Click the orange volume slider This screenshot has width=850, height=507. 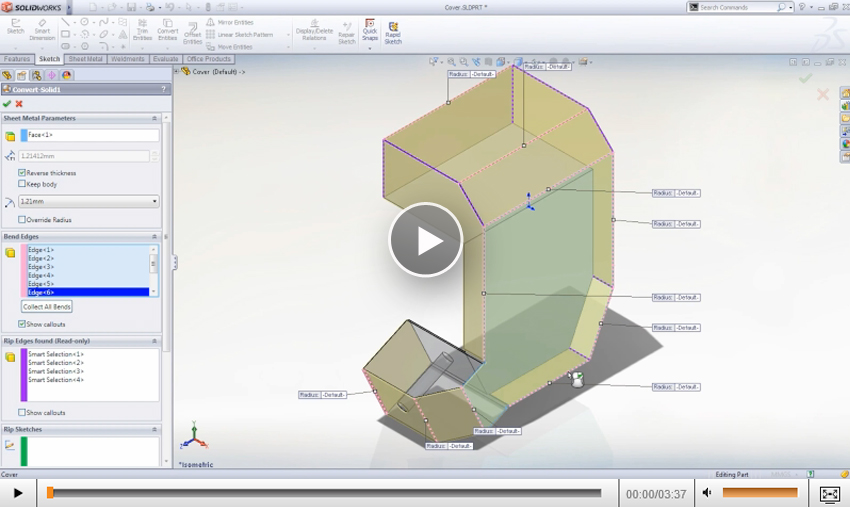click(760, 493)
